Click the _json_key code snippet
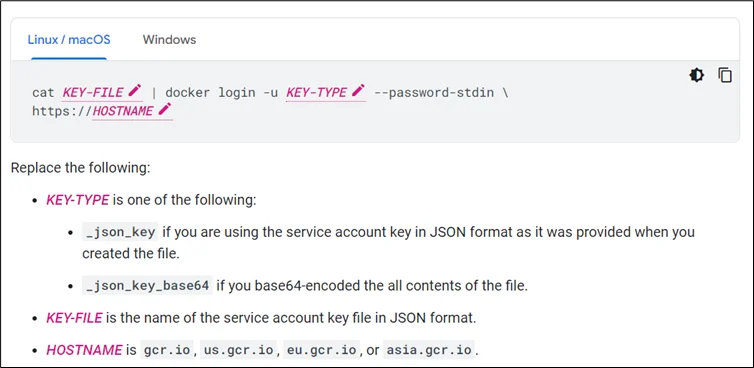754x368 pixels. (120, 232)
